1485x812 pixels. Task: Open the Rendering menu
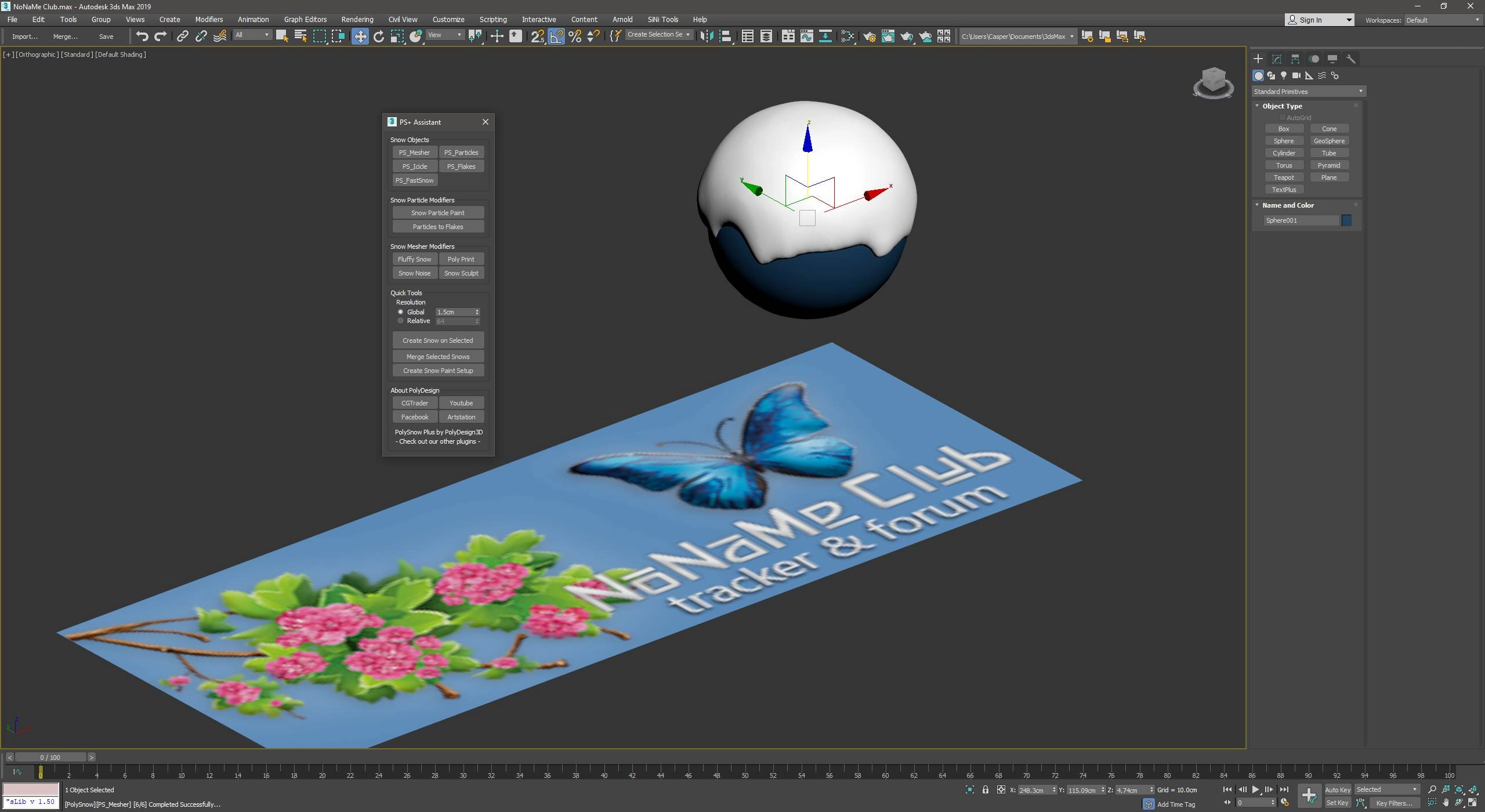click(357, 19)
